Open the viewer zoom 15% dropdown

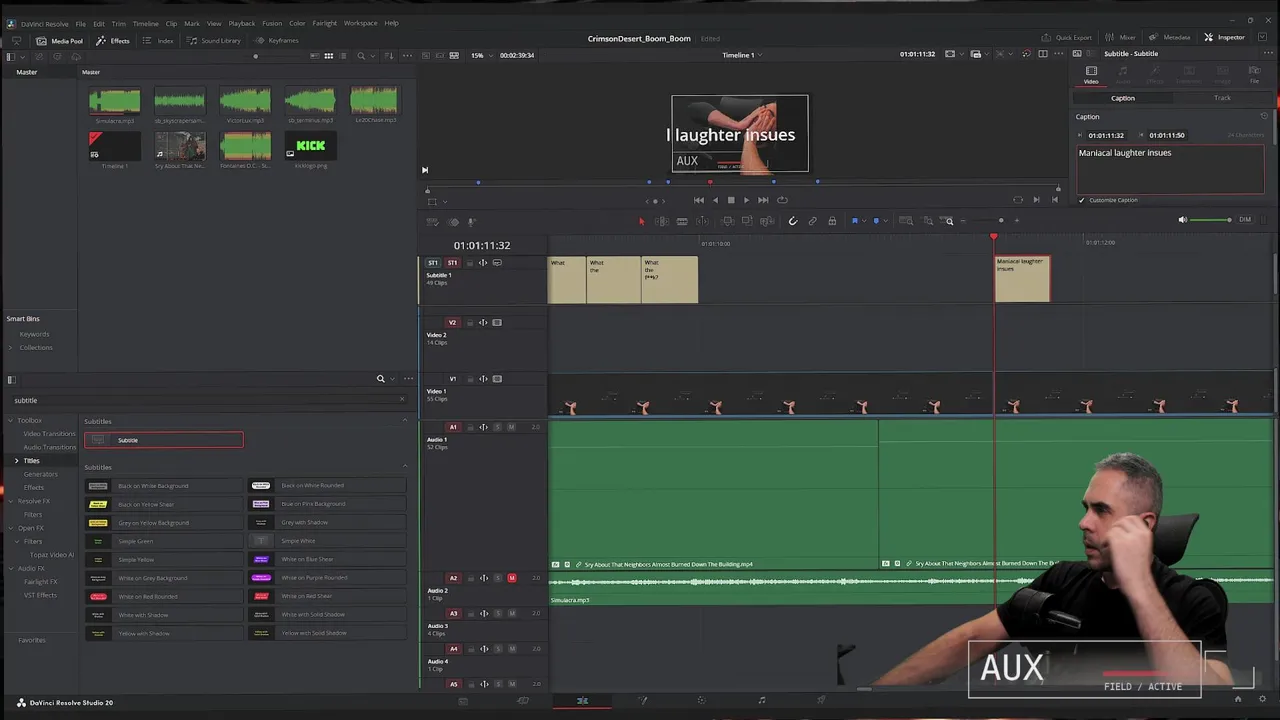(x=480, y=55)
